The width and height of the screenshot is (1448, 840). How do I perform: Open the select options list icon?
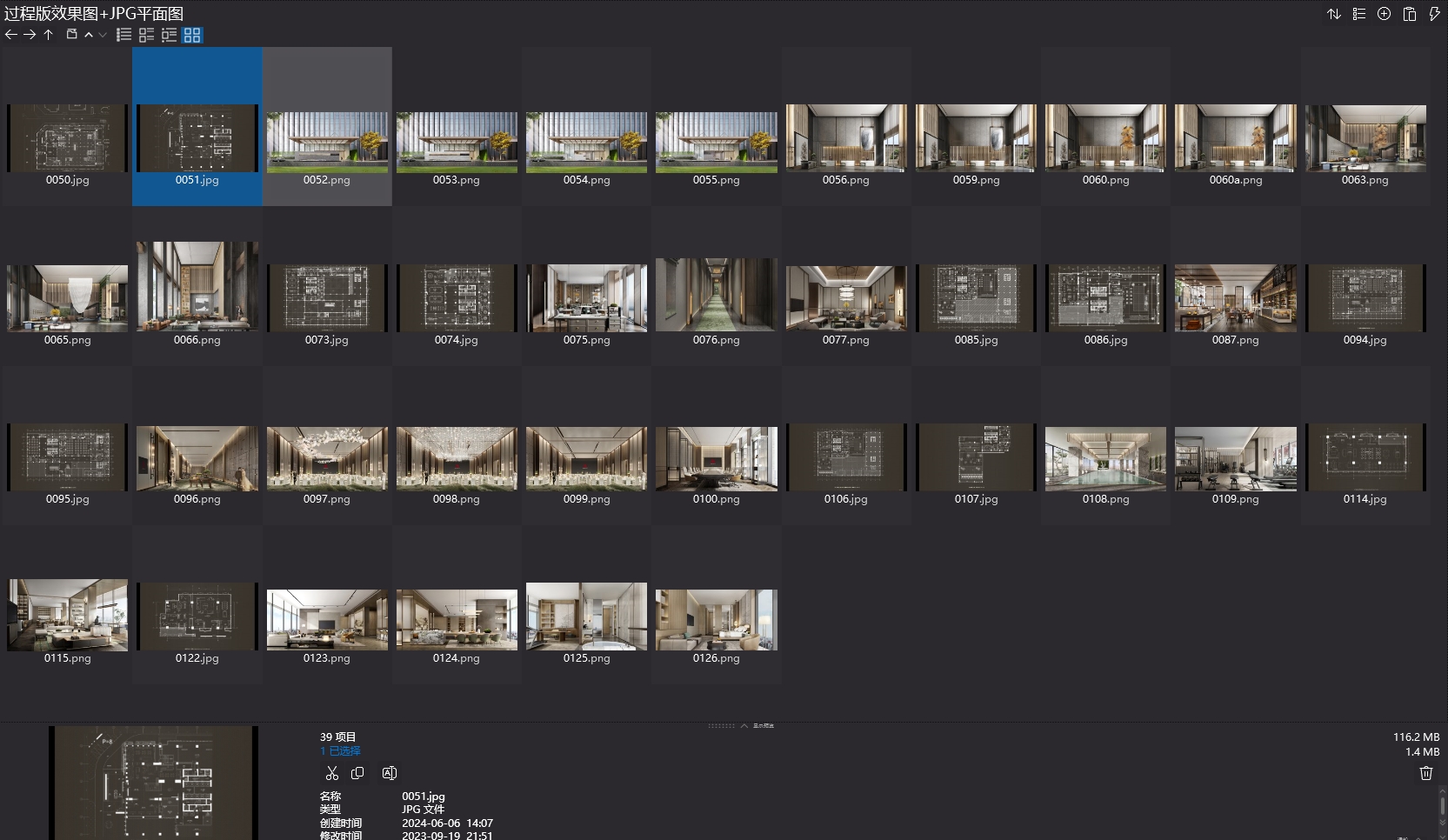pyautogui.click(x=1358, y=14)
